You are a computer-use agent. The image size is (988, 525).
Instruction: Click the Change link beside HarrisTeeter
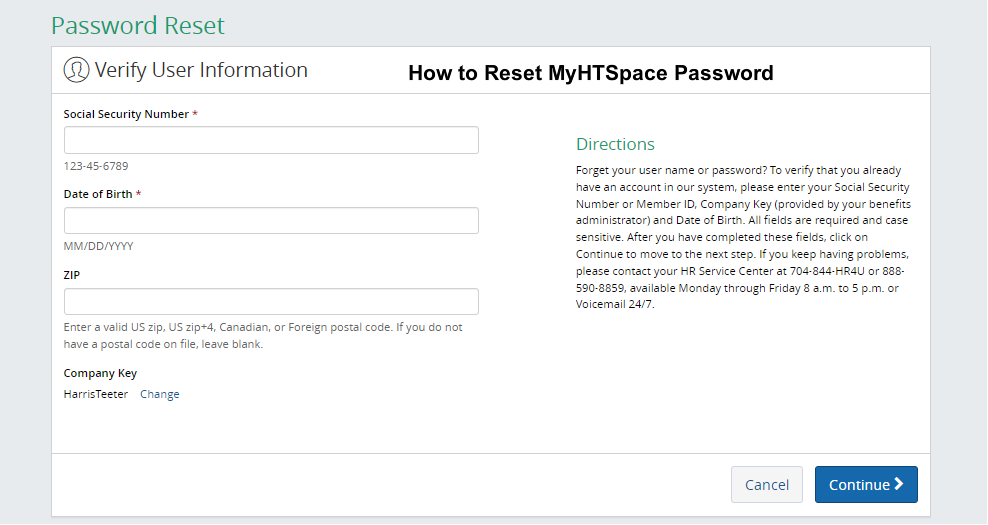click(159, 394)
